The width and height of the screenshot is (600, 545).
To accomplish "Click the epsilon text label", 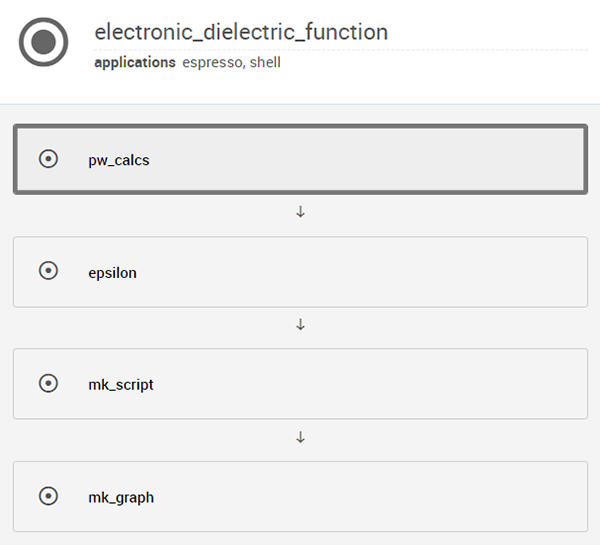I will pos(112,273).
